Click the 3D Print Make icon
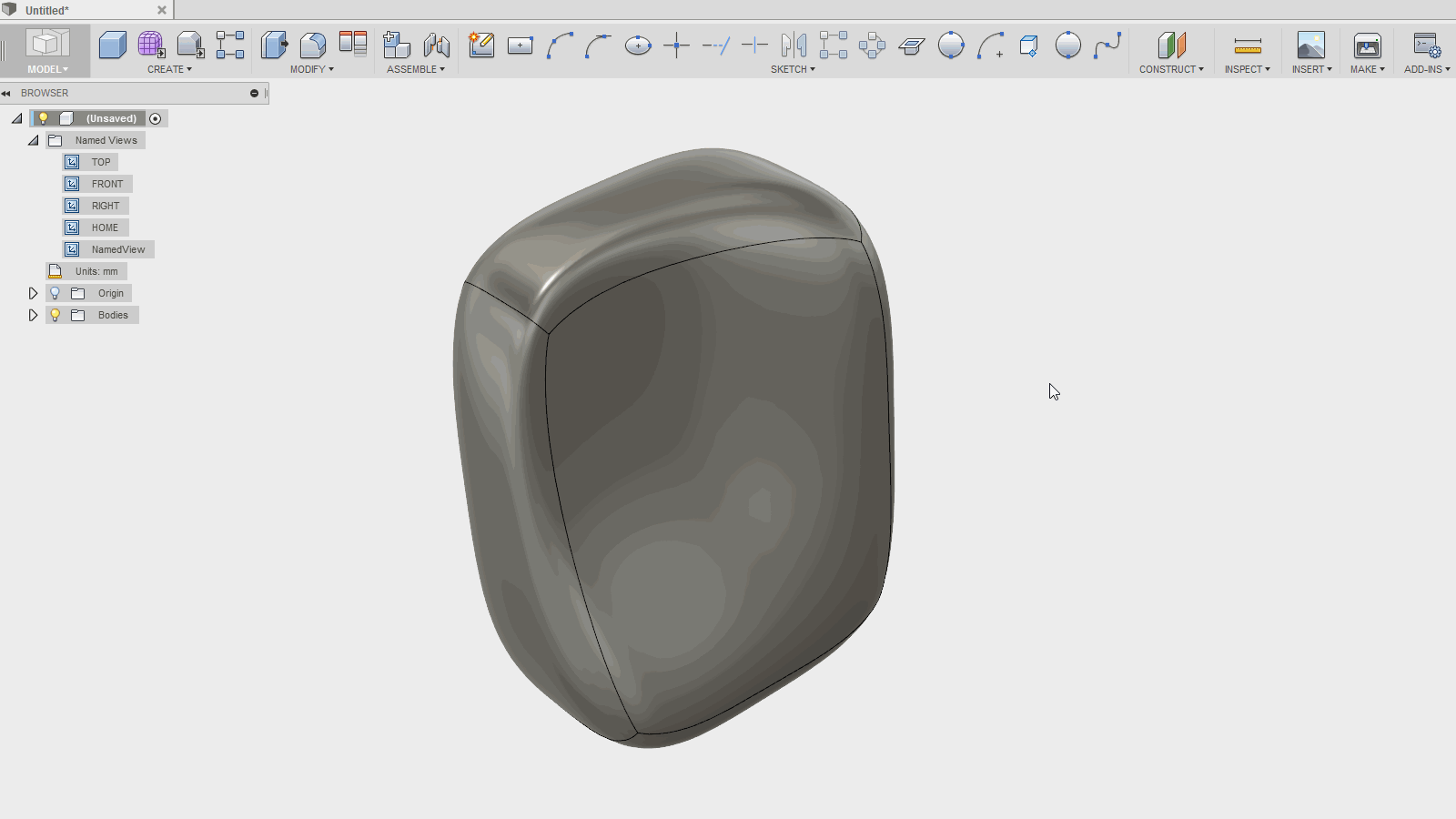The image size is (1456, 819). (x=1367, y=45)
